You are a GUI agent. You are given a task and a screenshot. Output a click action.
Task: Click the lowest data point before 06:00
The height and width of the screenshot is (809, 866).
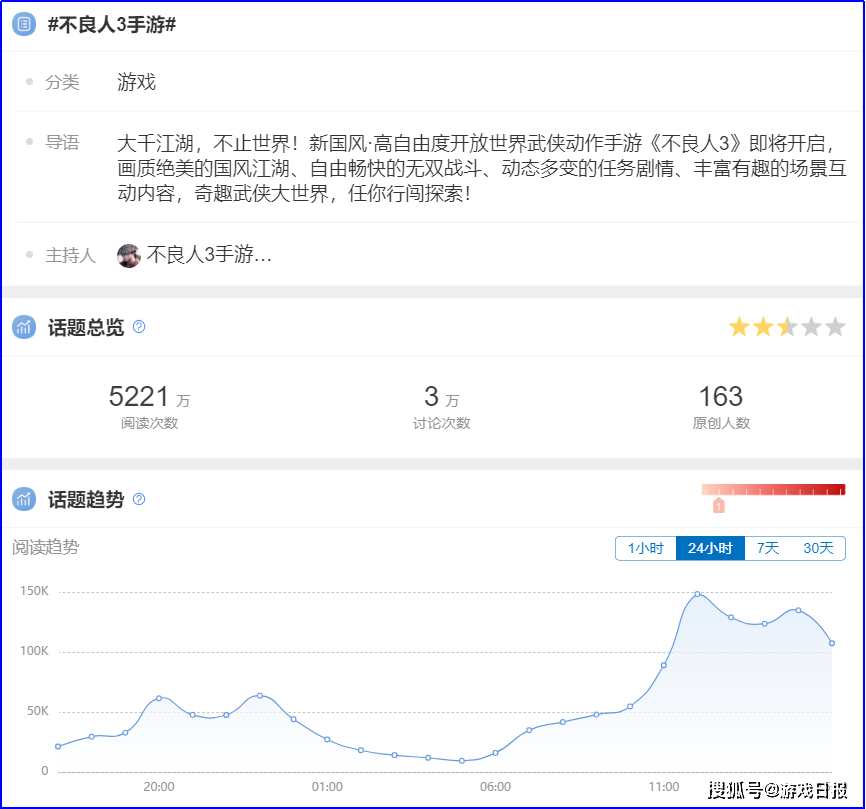point(461,761)
